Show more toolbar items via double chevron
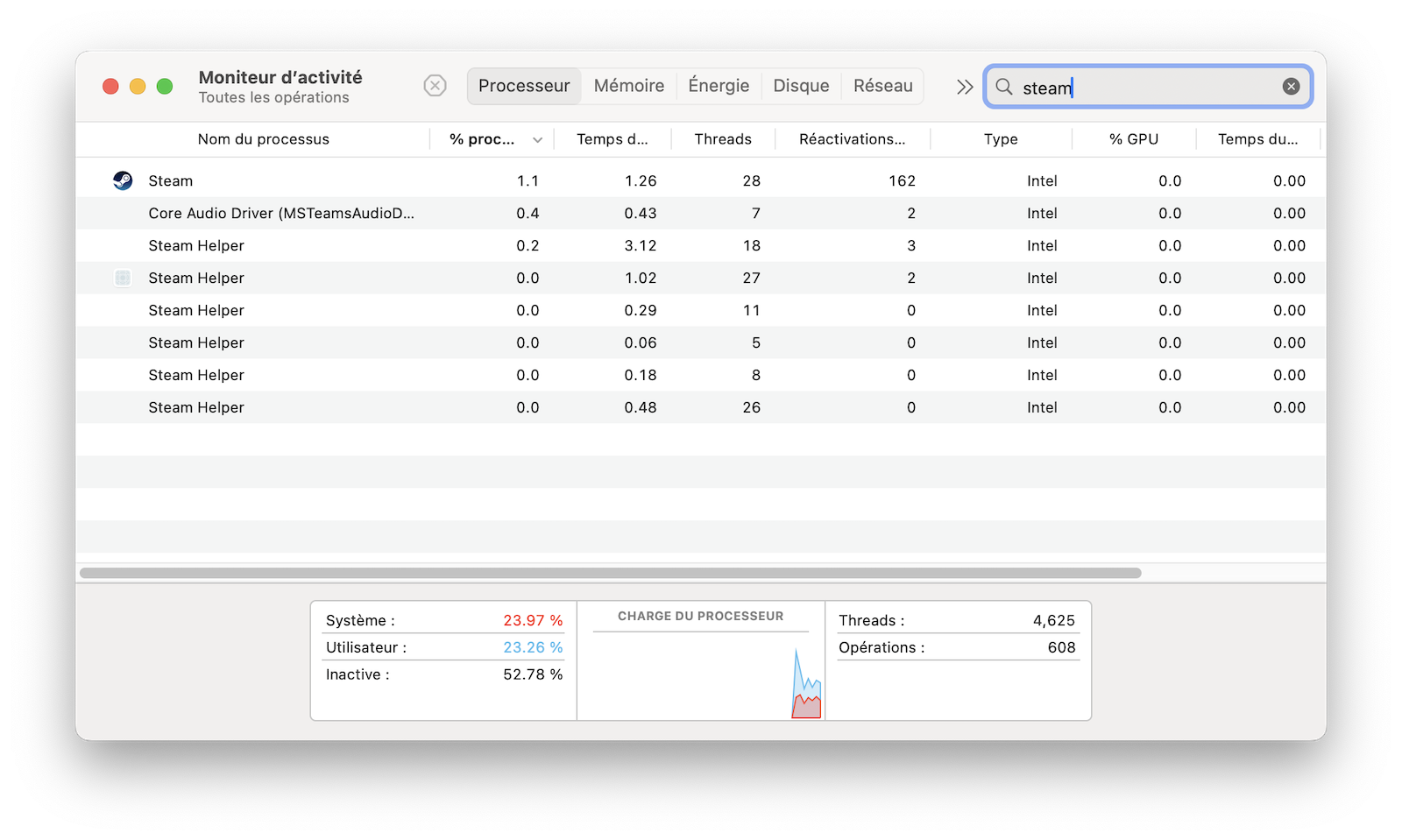This screenshot has width=1402, height=840. [x=965, y=87]
